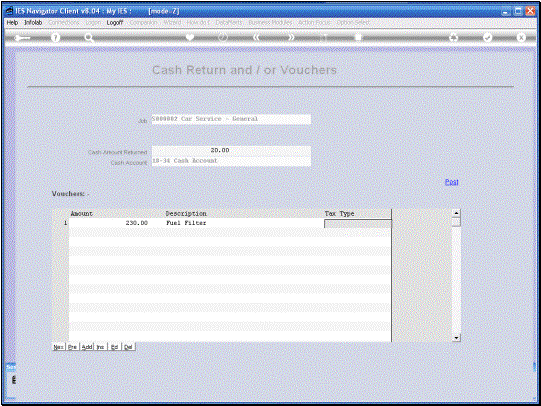Click the round X cancel icon
The width and height of the screenshot is (541, 406).
point(521,37)
